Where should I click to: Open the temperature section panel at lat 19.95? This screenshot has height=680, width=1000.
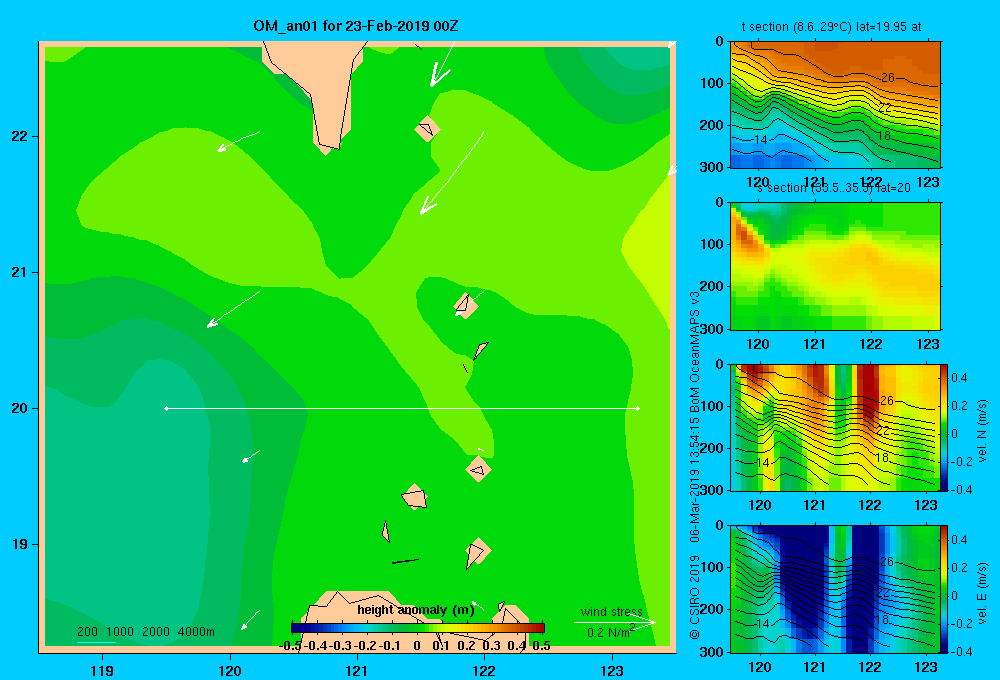click(x=835, y=105)
